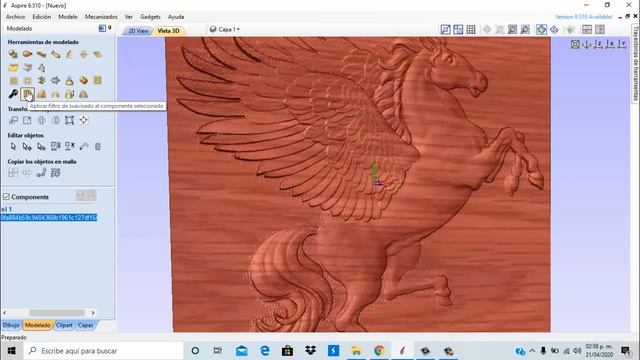Open Microsoft Edge from the taskbar
This screenshot has height=360, width=640.
[x=264, y=351]
